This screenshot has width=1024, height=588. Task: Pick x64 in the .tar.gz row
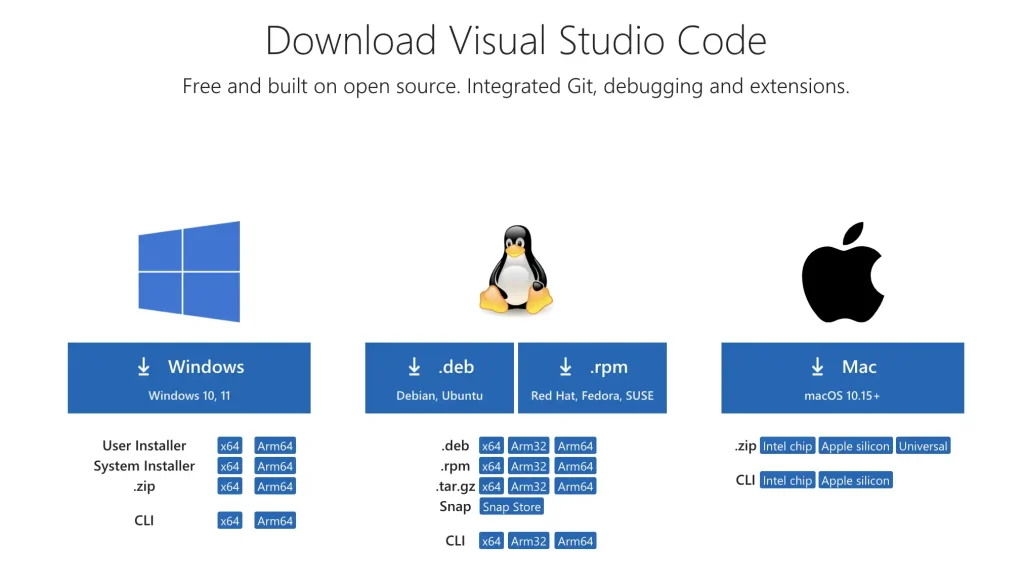491,486
